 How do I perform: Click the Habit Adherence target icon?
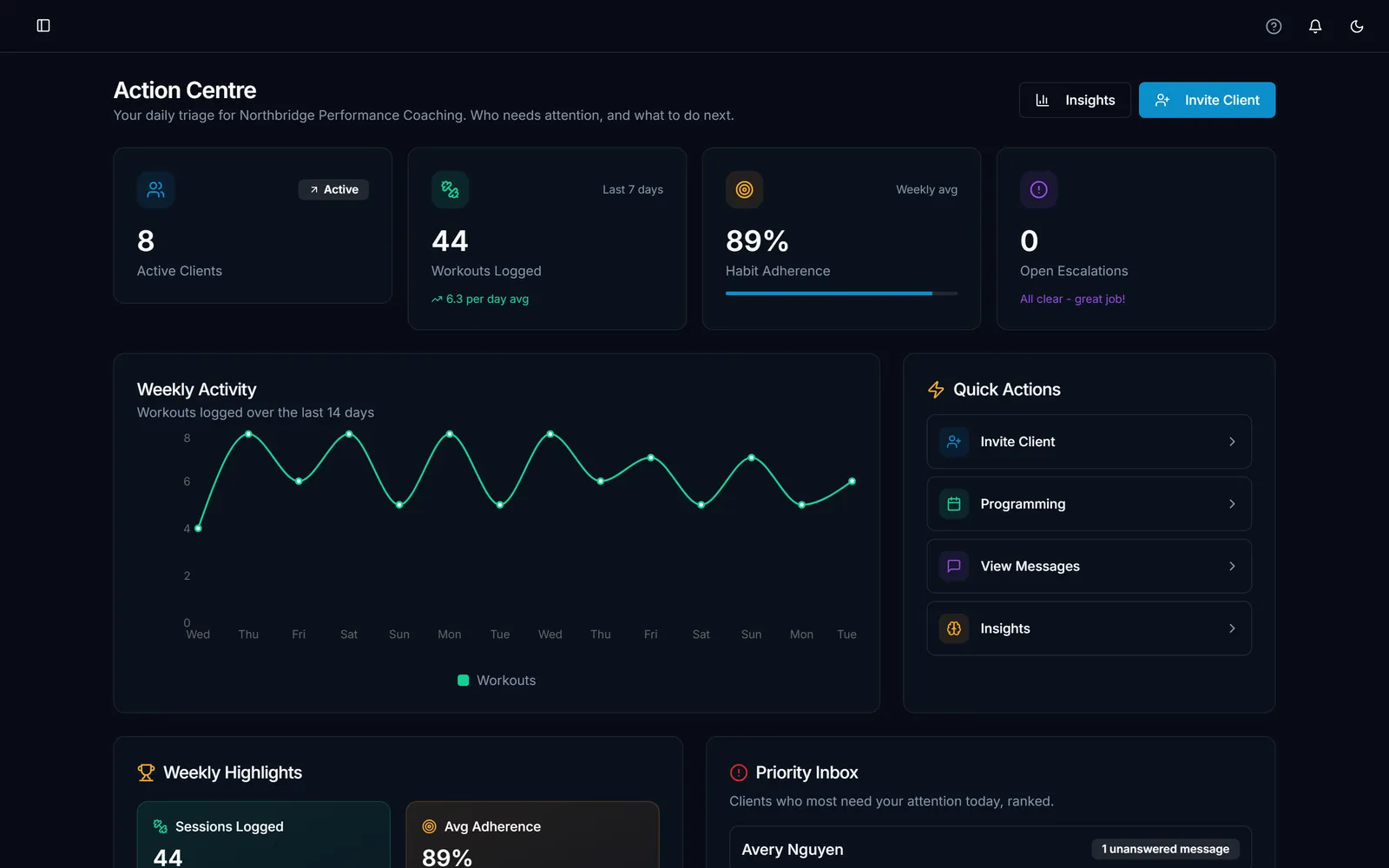point(744,189)
